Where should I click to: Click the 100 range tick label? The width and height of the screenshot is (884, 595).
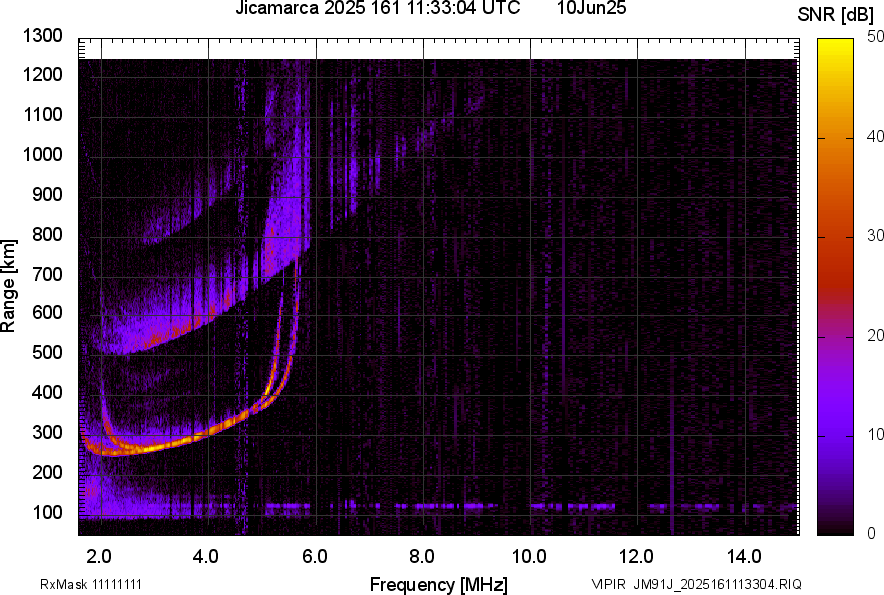pos(47,512)
